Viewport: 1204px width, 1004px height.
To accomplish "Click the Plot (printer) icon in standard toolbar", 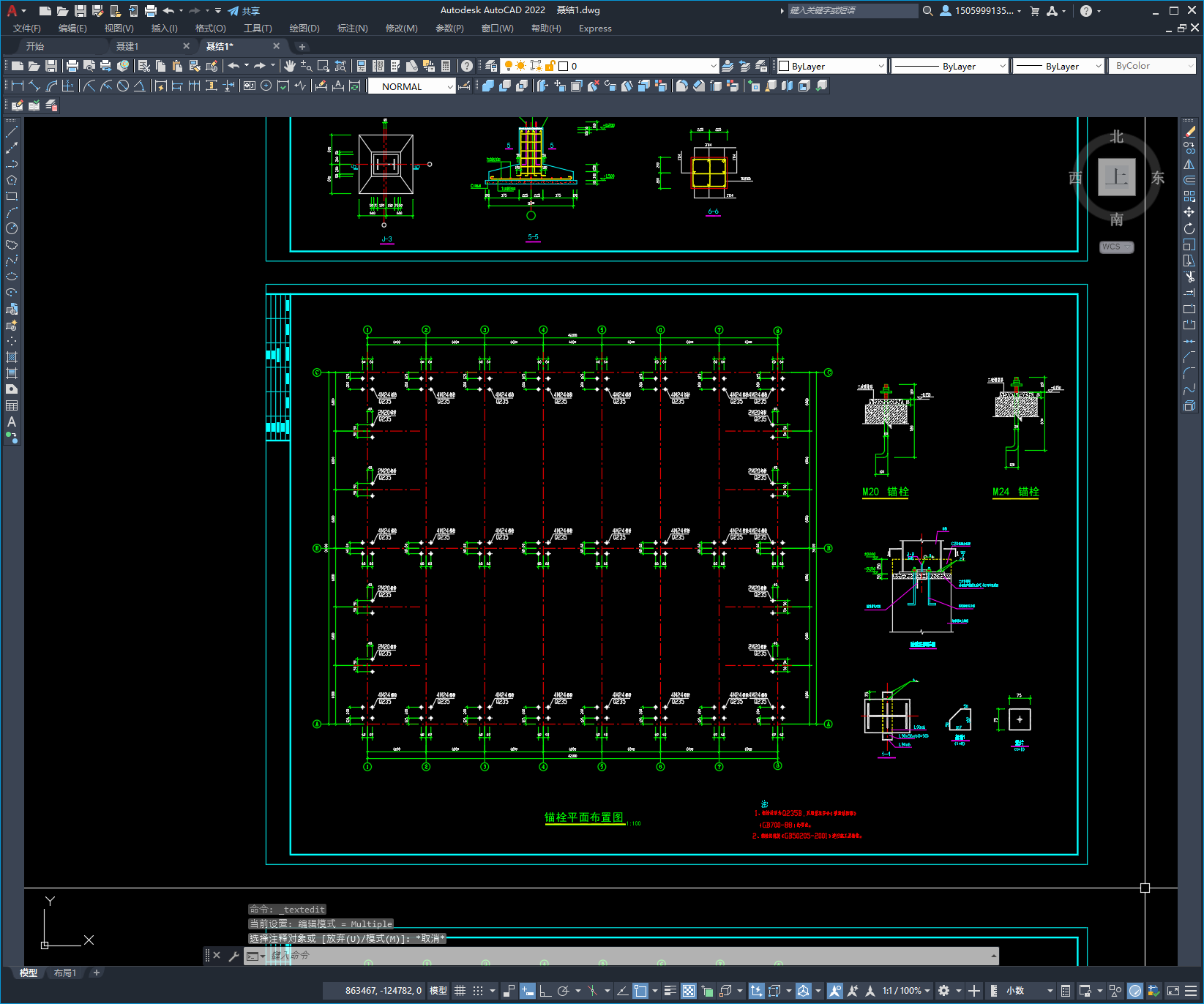I will tap(72, 66).
